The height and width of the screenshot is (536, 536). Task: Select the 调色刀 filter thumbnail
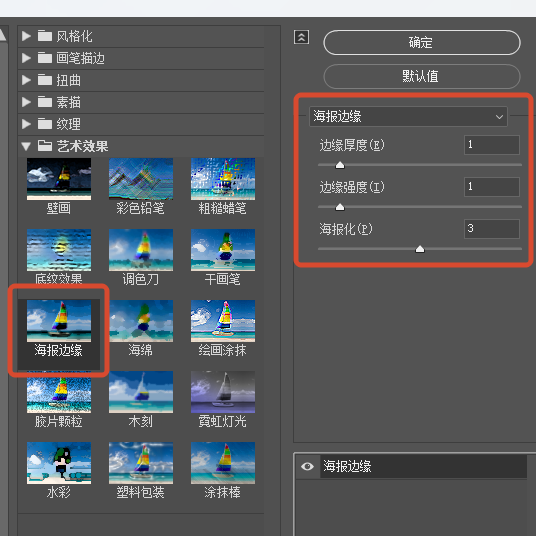coord(141,250)
